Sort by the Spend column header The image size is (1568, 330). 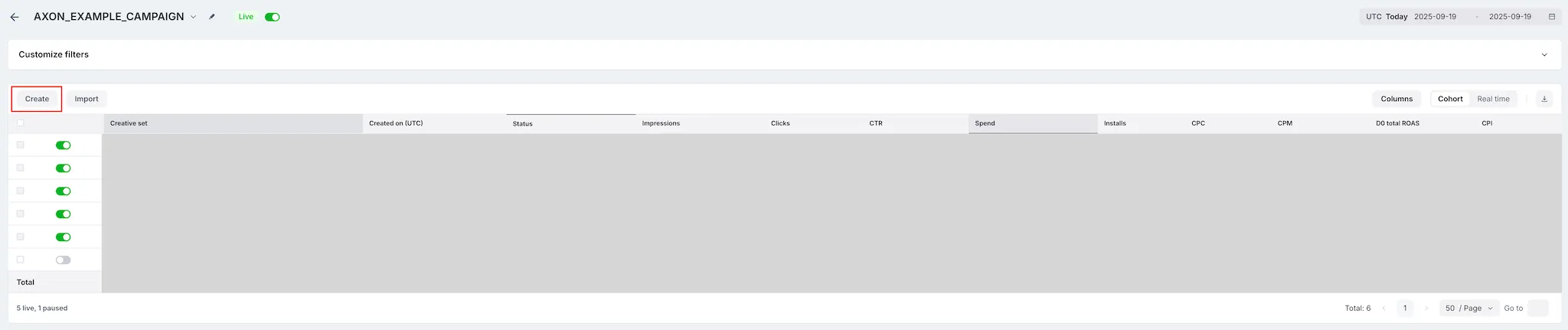1033,123
